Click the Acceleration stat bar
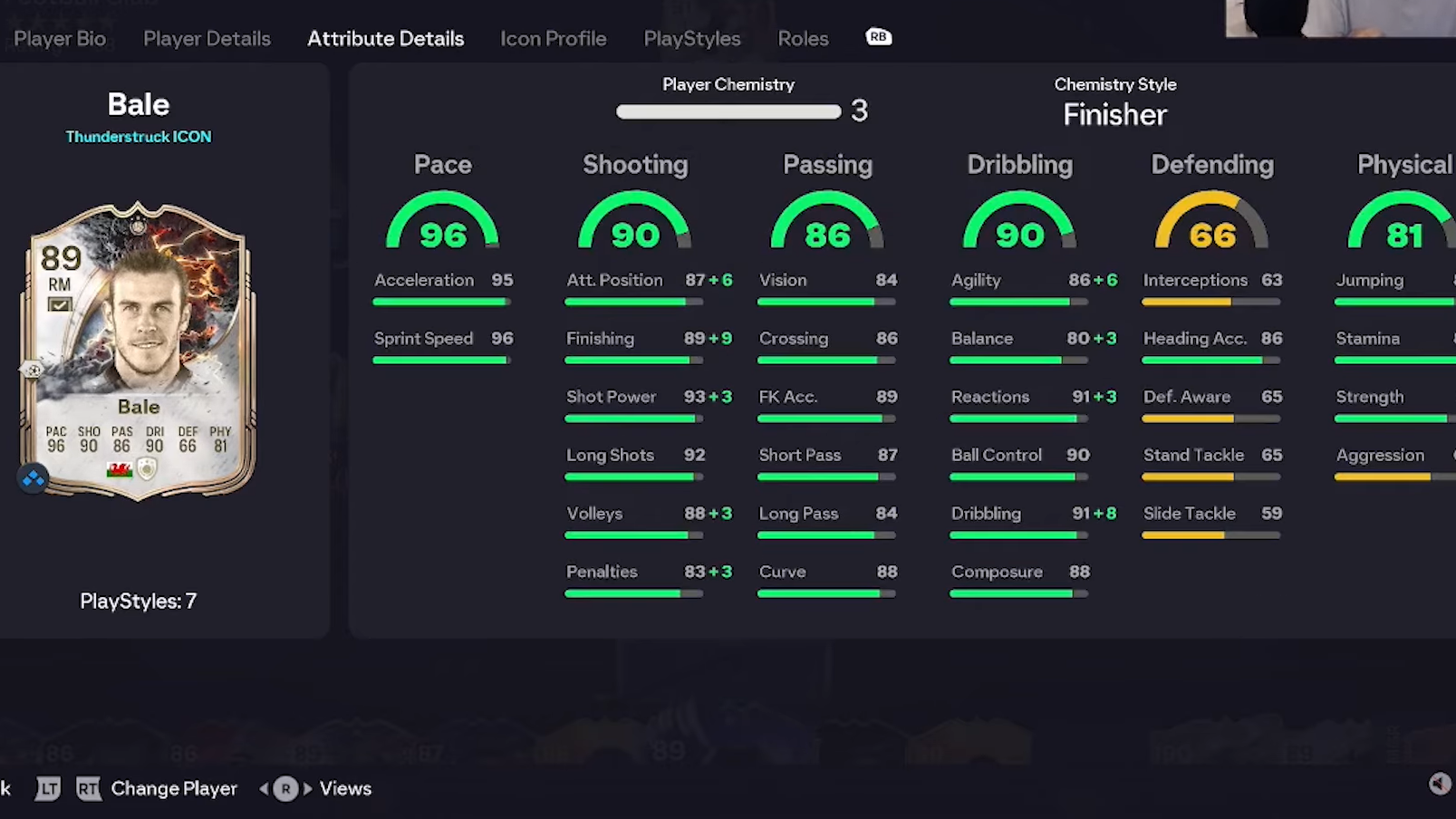 (442, 302)
